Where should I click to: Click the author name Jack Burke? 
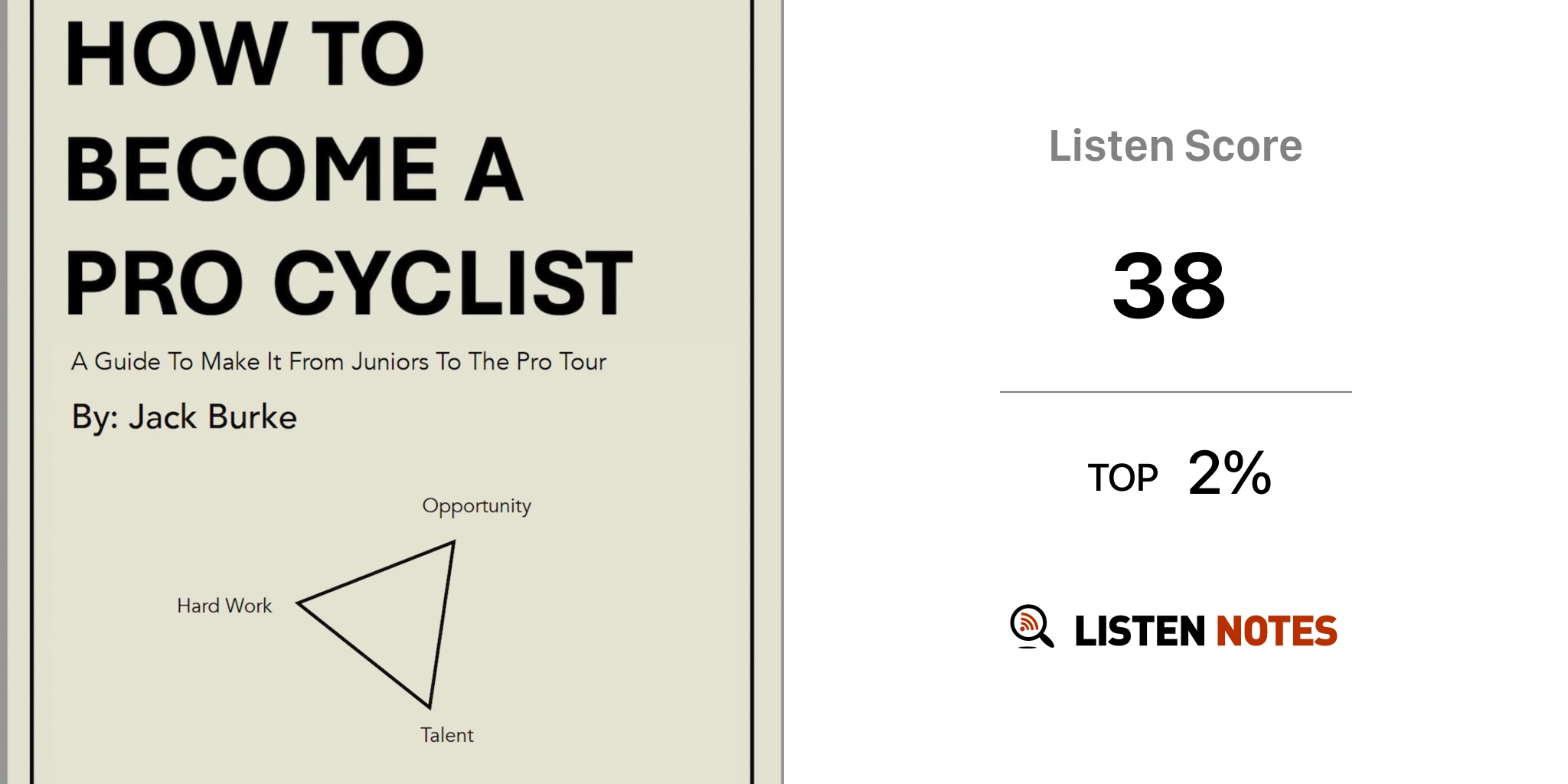212,417
